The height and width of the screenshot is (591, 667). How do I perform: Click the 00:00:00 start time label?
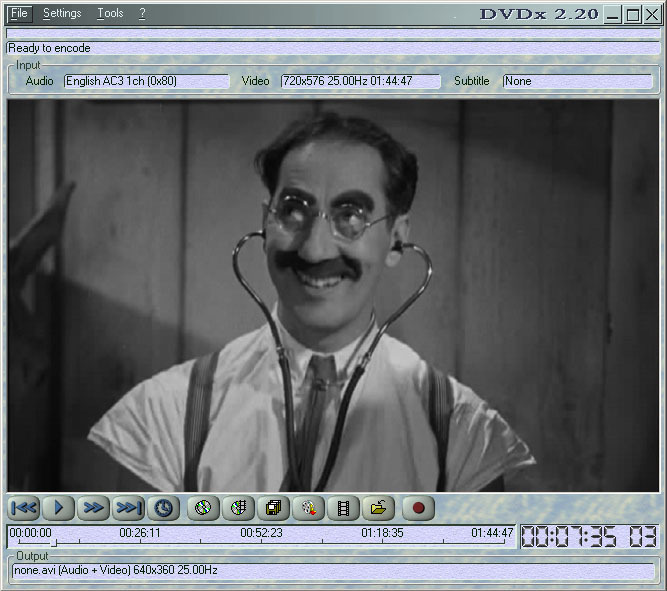(x=30, y=533)
